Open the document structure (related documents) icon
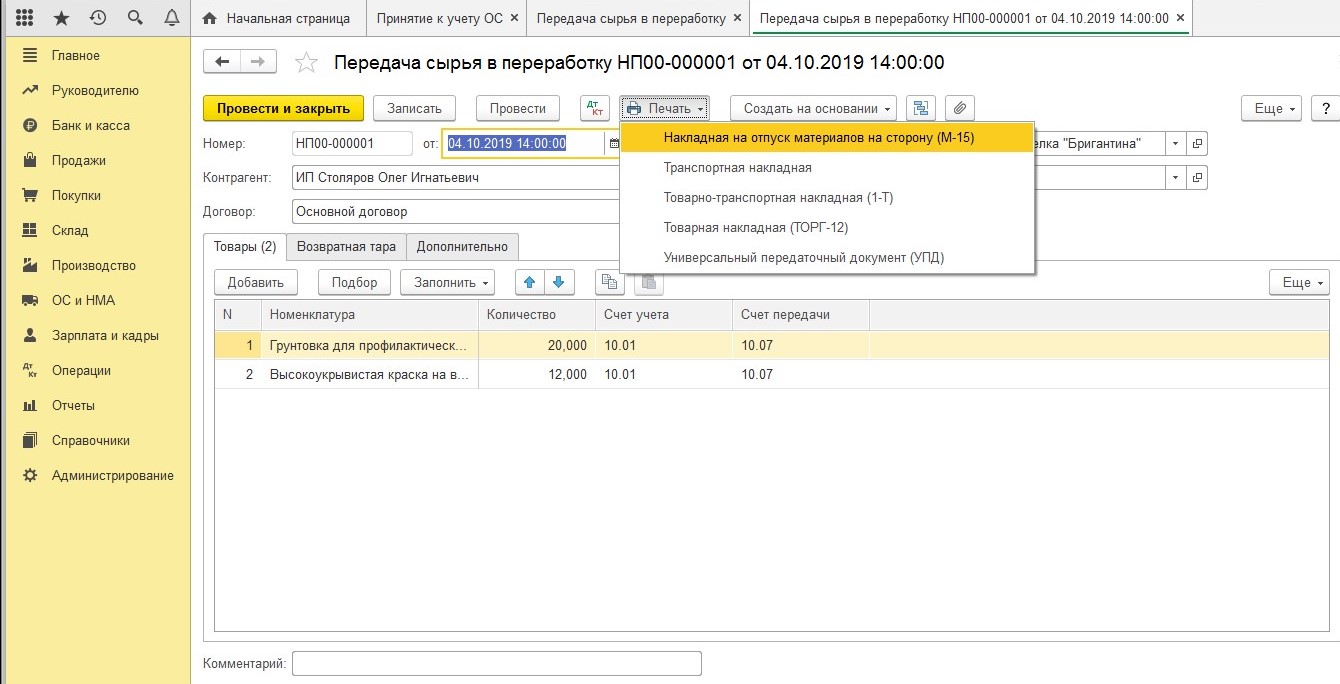 [x=921, y=108]
